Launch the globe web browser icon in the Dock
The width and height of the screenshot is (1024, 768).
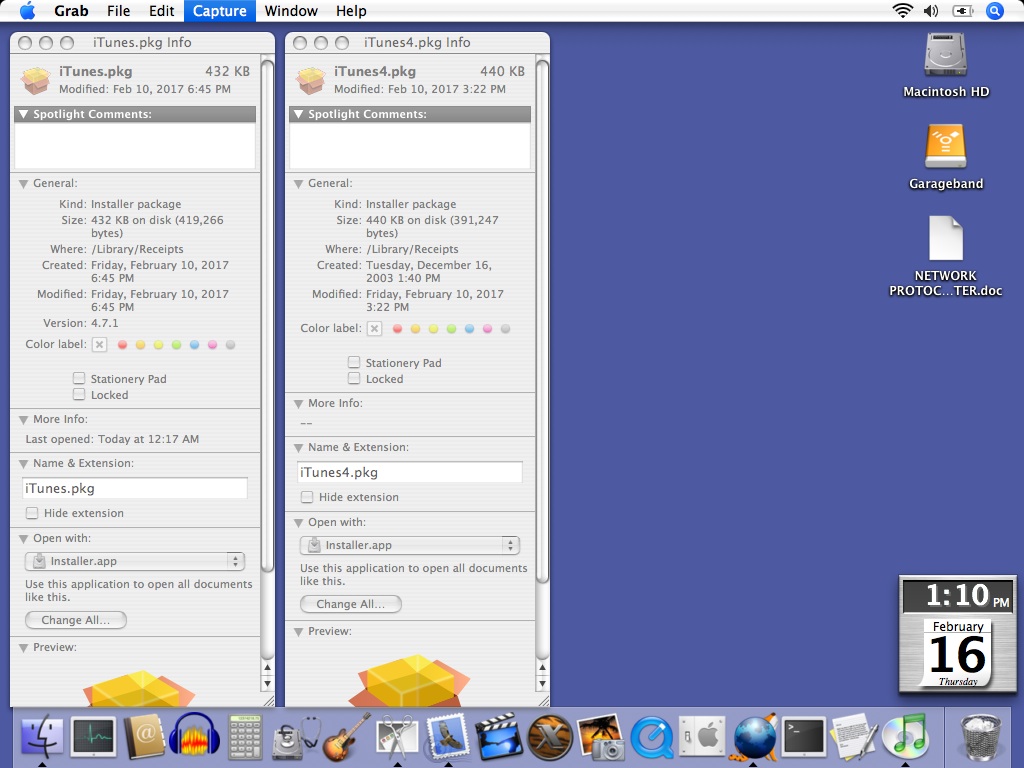pos(754,737)
